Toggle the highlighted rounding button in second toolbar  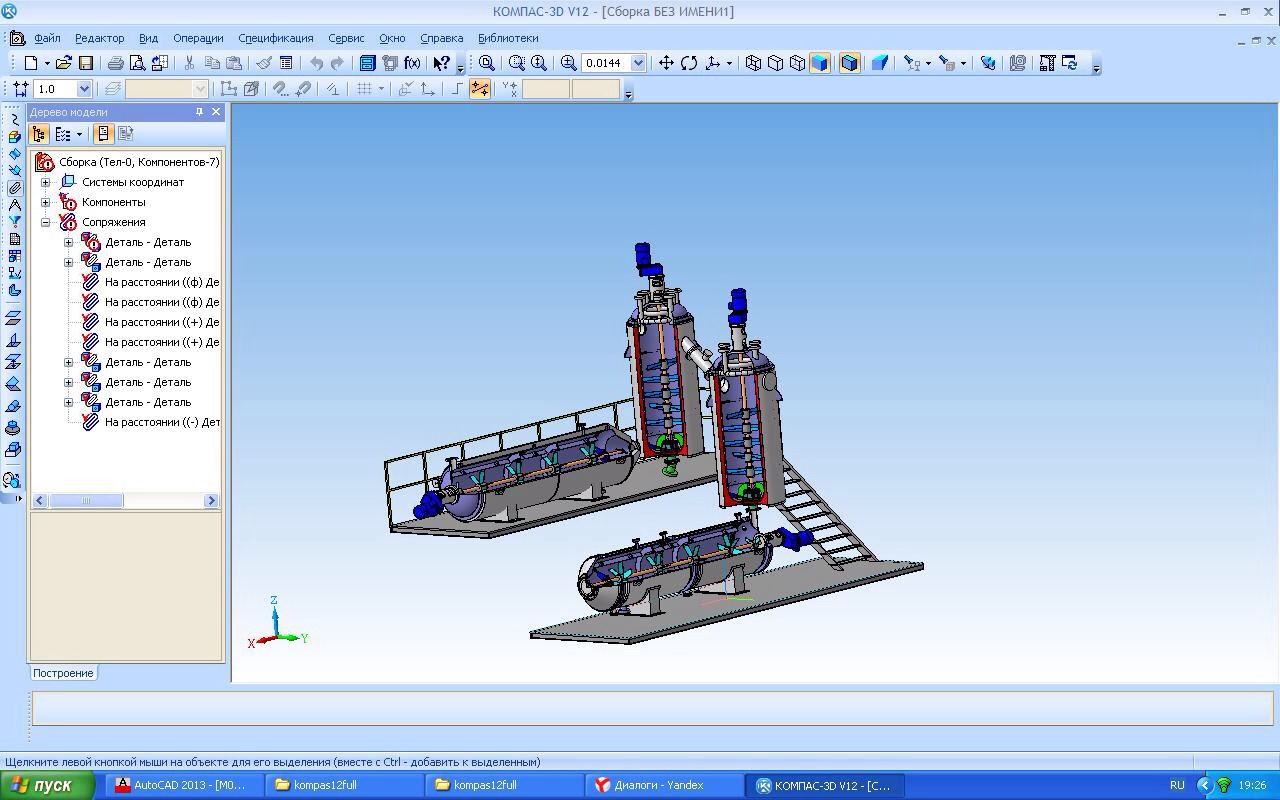(x=479, y=89)
